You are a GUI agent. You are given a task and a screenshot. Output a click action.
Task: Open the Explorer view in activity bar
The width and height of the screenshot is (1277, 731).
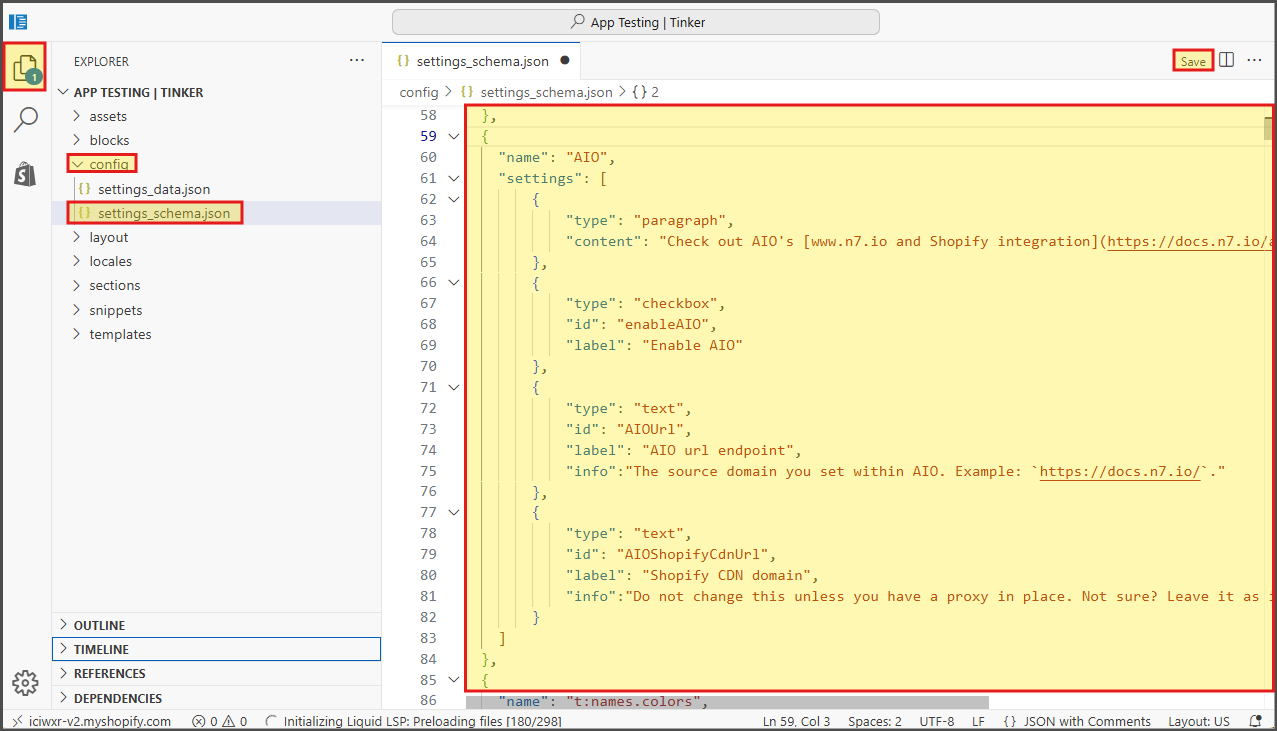25,67
